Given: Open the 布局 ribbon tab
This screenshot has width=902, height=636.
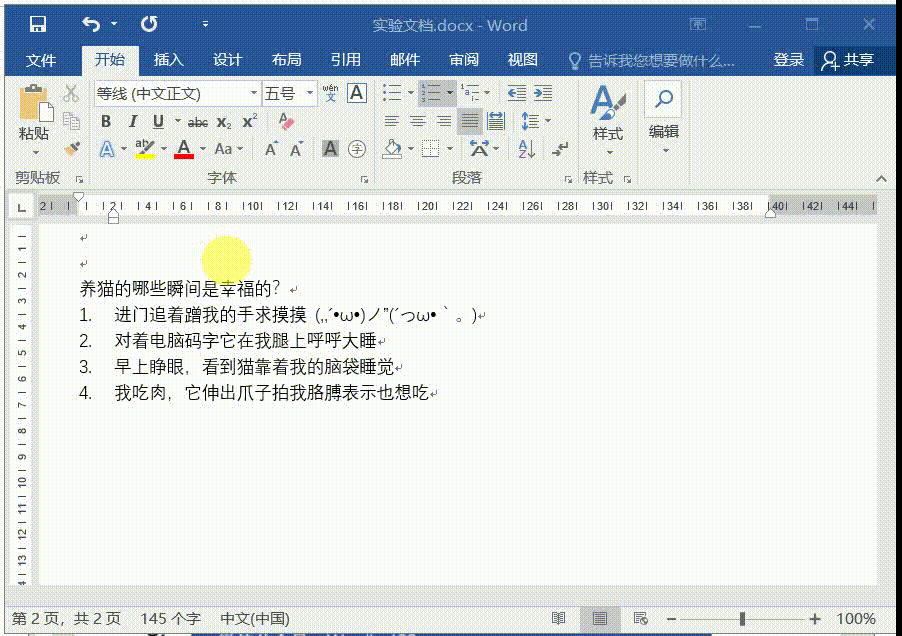Looking at the screenshot, I should [286, 60].
